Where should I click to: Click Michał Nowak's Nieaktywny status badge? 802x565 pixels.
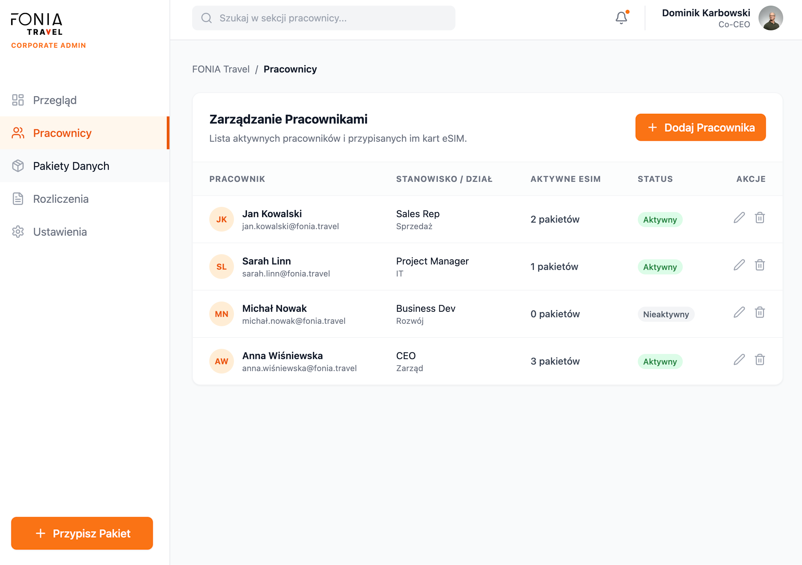tap(666, 314)
